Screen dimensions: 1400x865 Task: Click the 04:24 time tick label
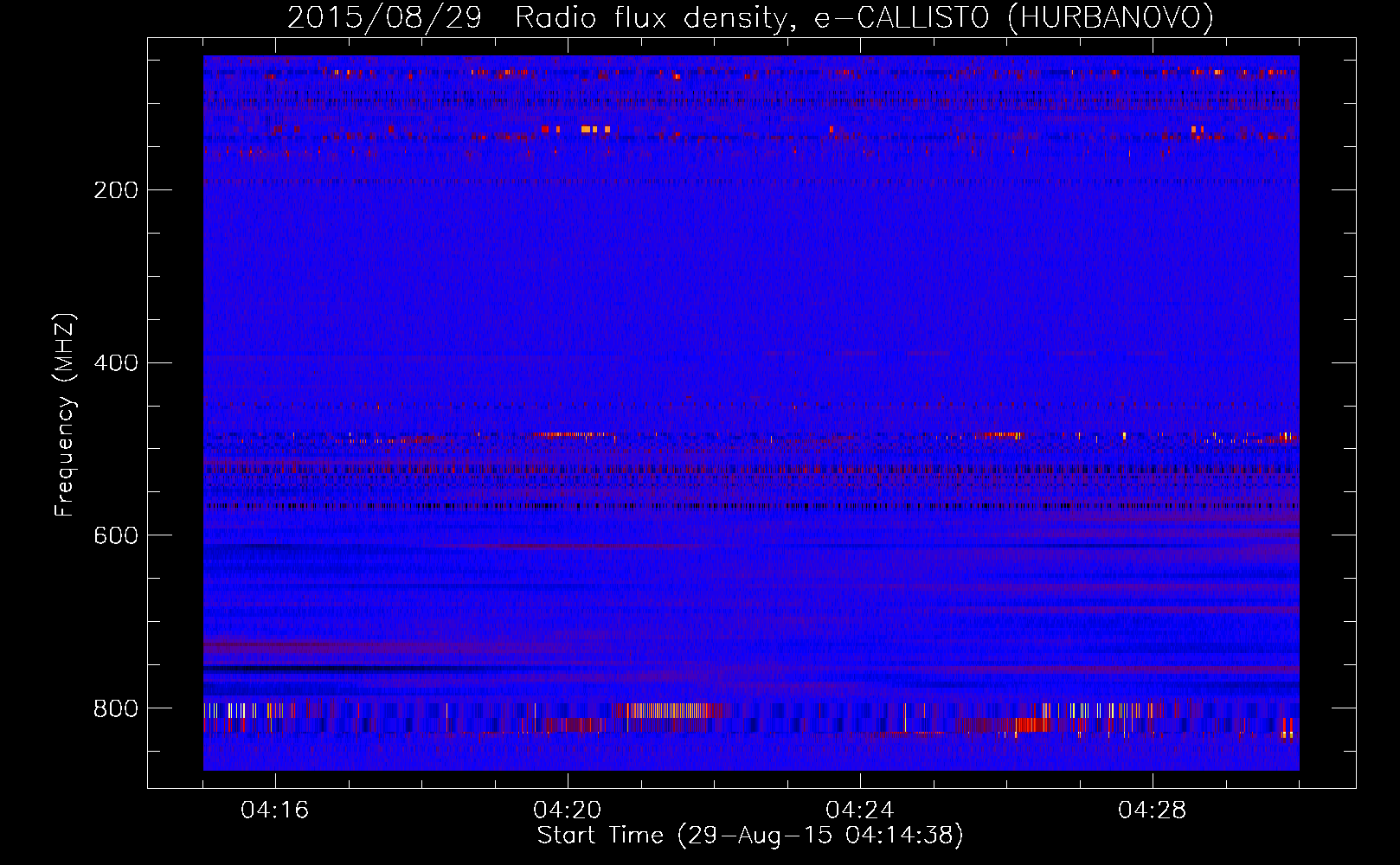click(x=860, y=811)
